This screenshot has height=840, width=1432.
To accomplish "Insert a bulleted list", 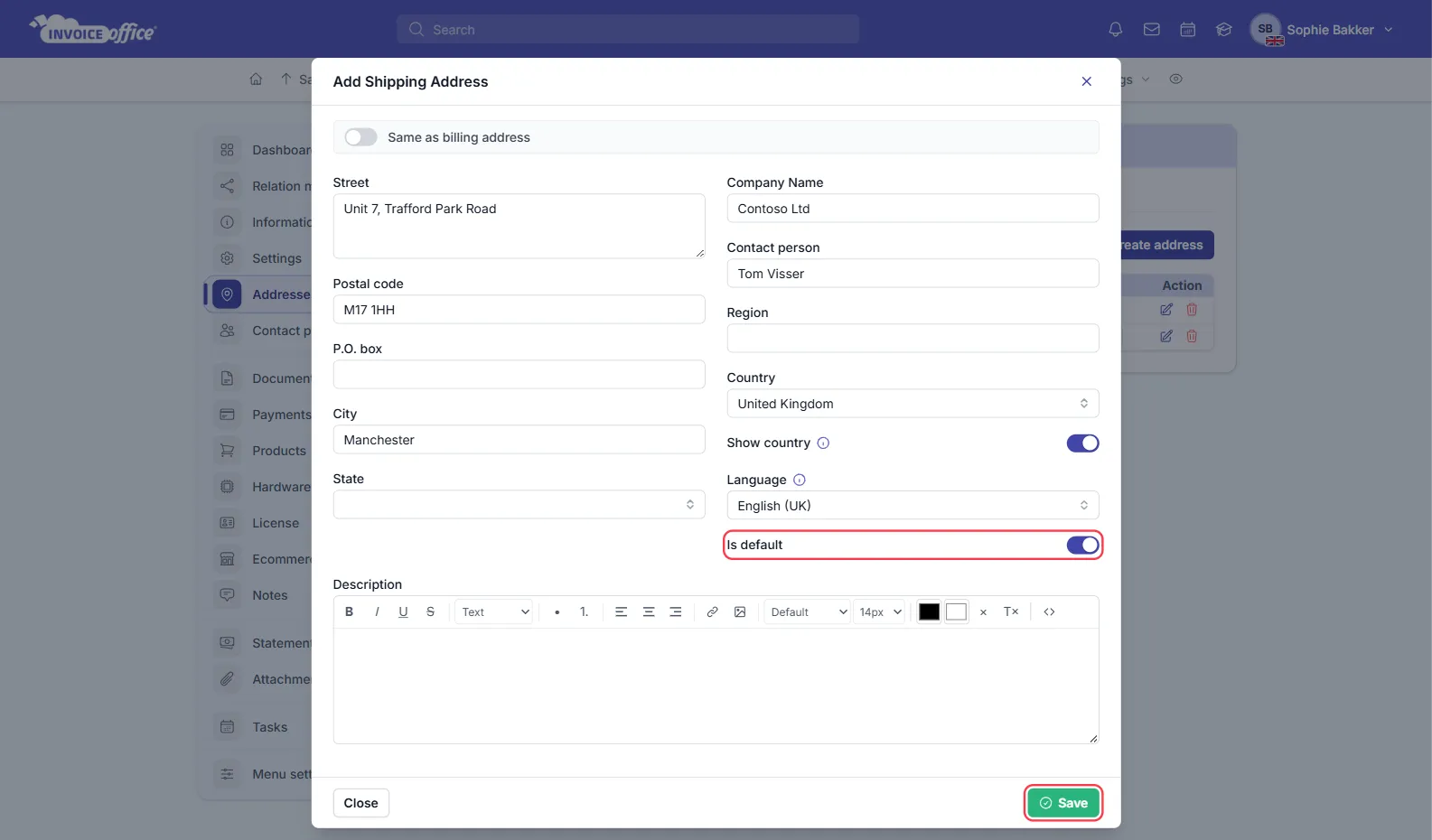I will pos(557,612).
